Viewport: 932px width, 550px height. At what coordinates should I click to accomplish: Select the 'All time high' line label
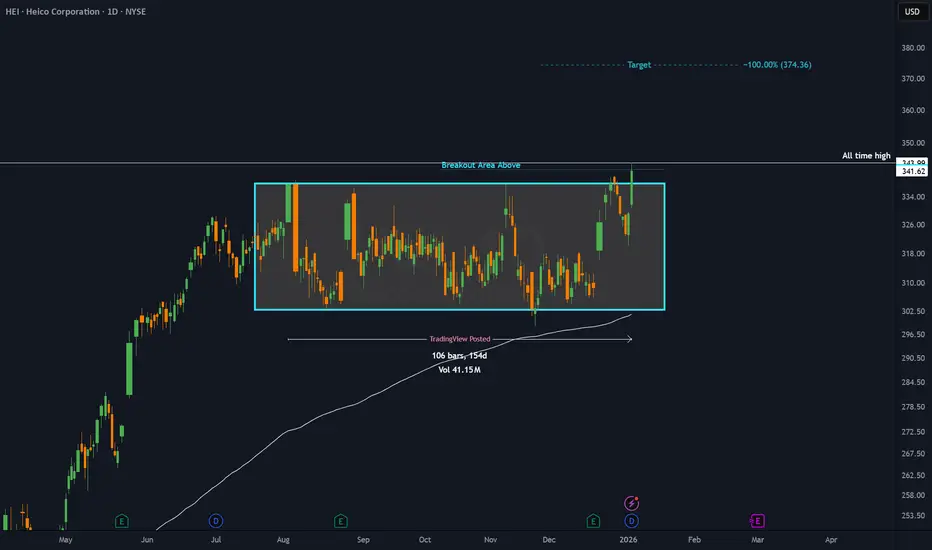coord(866,156)
